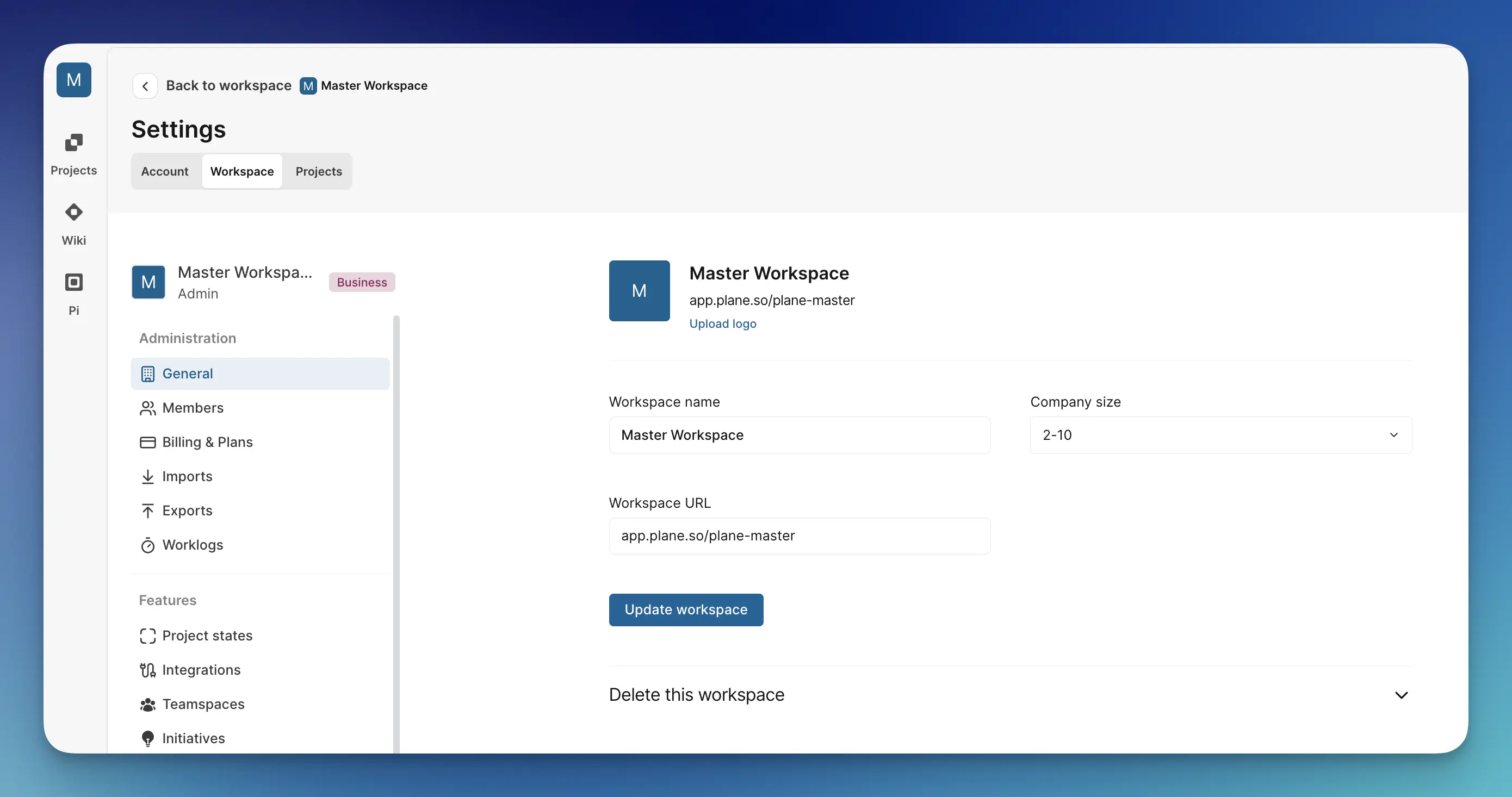Click the Teamspaces group icon

point(147,704)
